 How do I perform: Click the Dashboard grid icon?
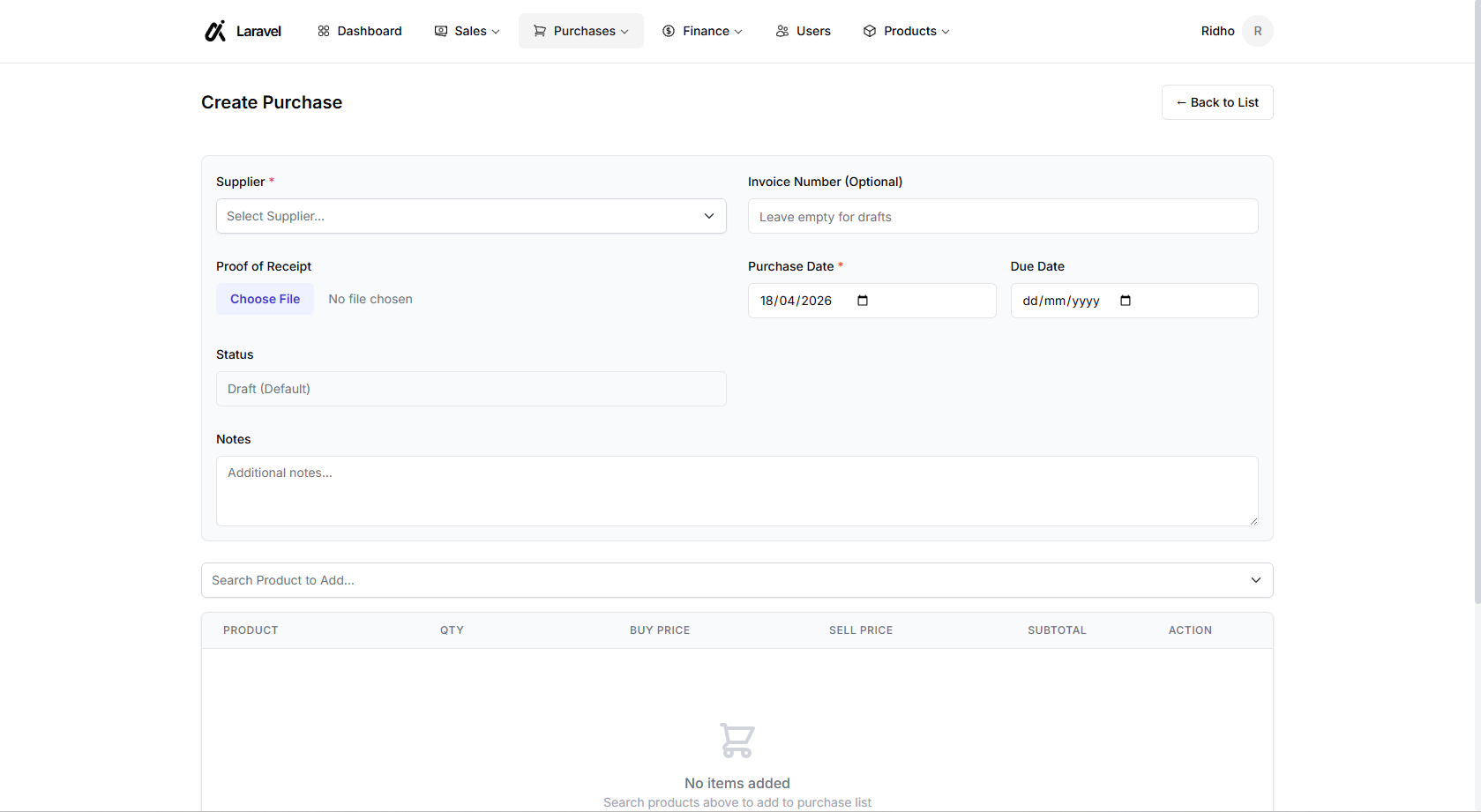pyautogui.click(x=324, y=31)
